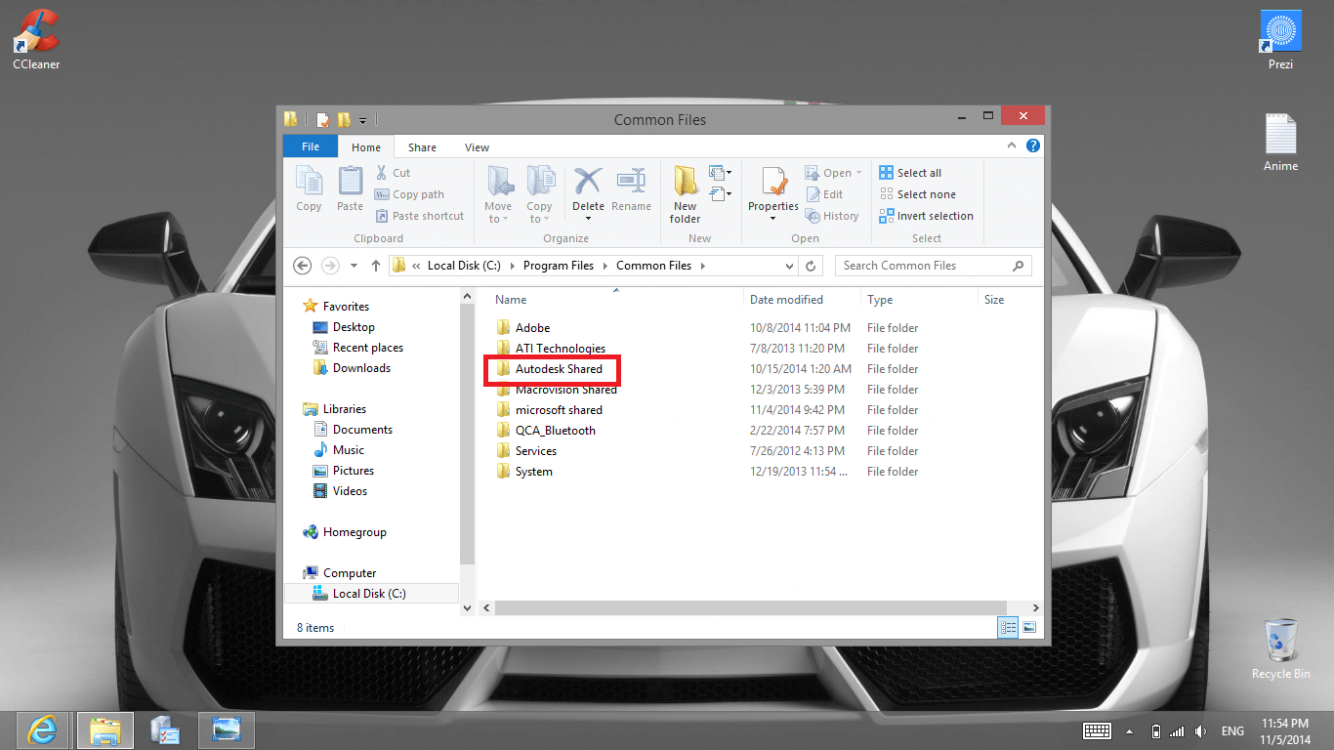Select the System folder
The height and width of the screenshot is (750, 1334).
point(524,472)
